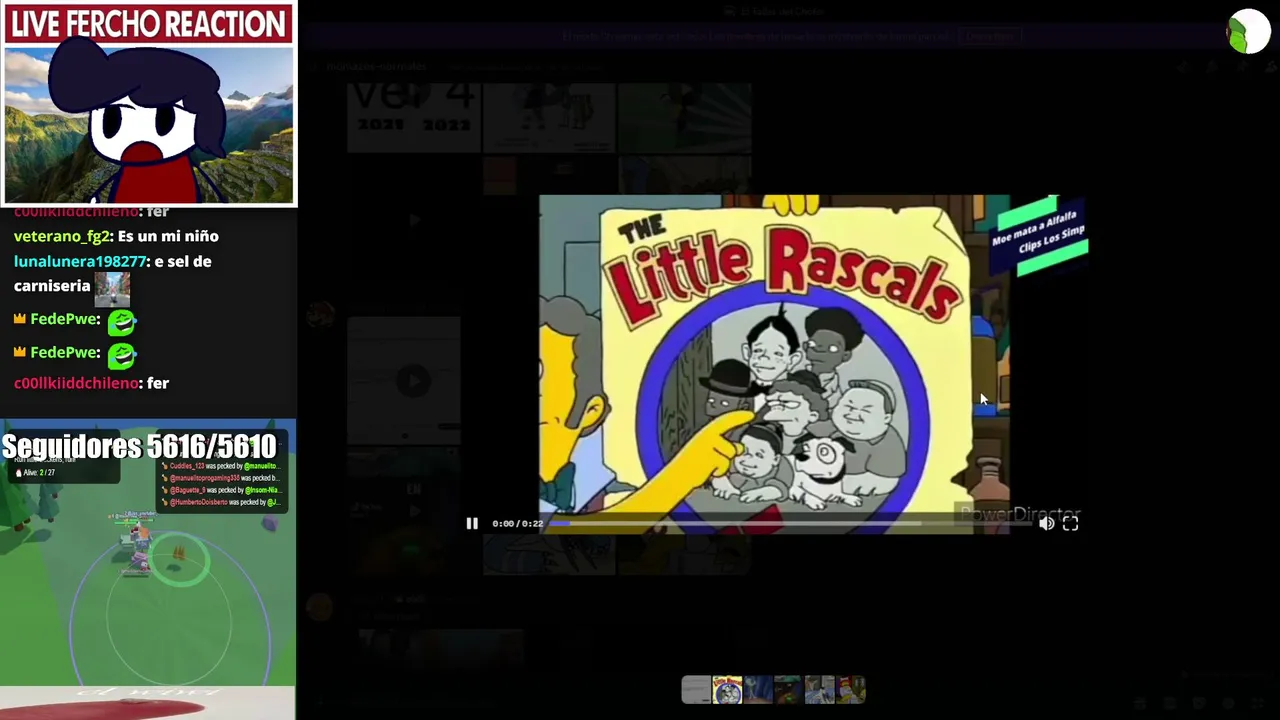
Task: Mute the video with the speaker icon
Action: click(x=1046, y=523)
